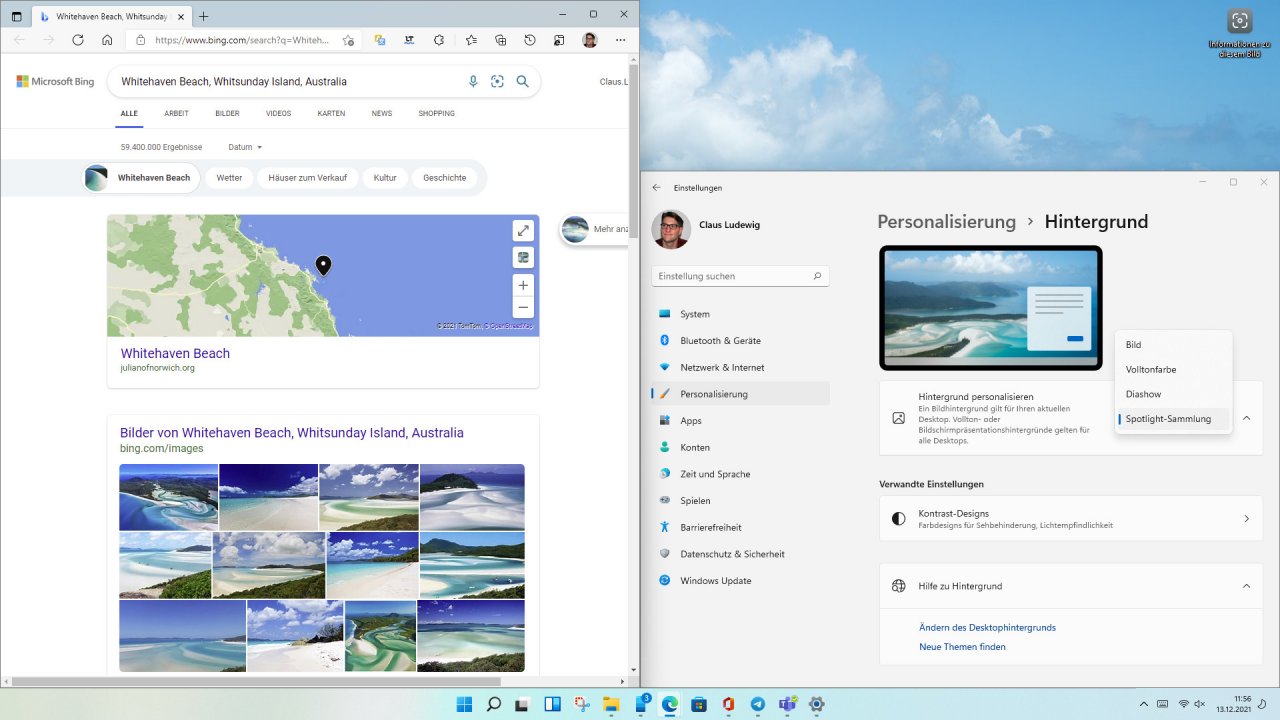Click Häuser zum Verkauf chip
Screen dimensions: 1280x720
[x=307, y=178]
